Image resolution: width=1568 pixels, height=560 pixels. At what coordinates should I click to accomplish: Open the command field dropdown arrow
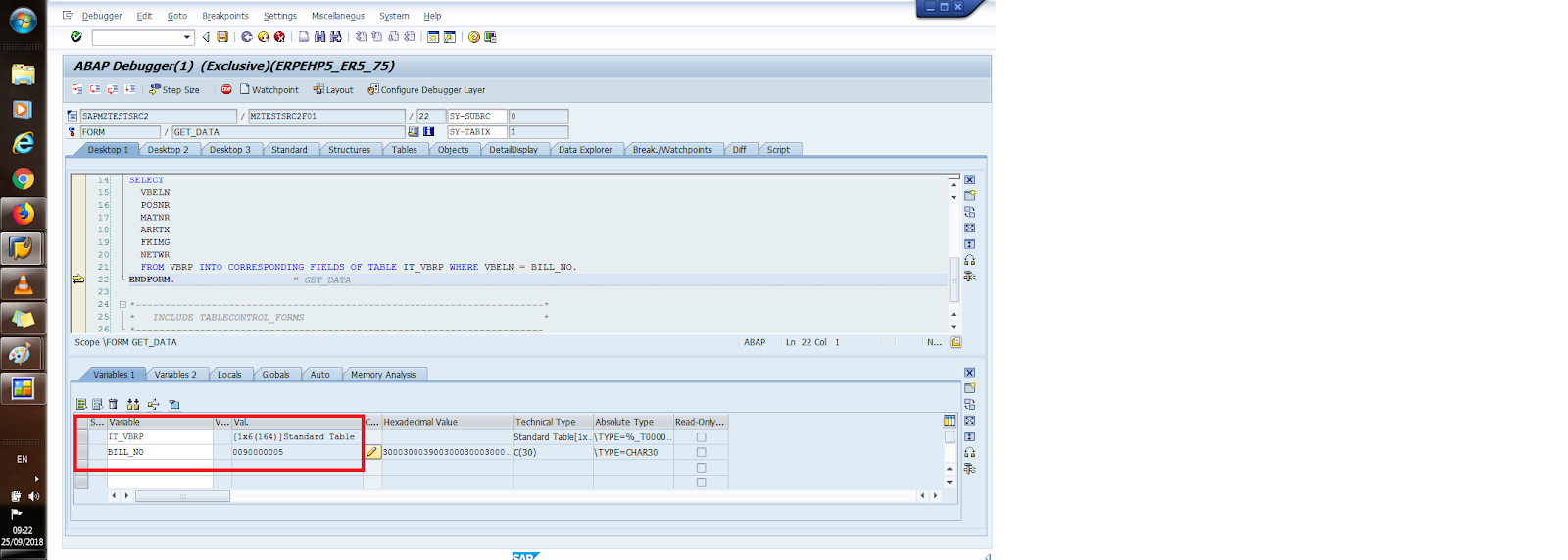pos(187,37)
